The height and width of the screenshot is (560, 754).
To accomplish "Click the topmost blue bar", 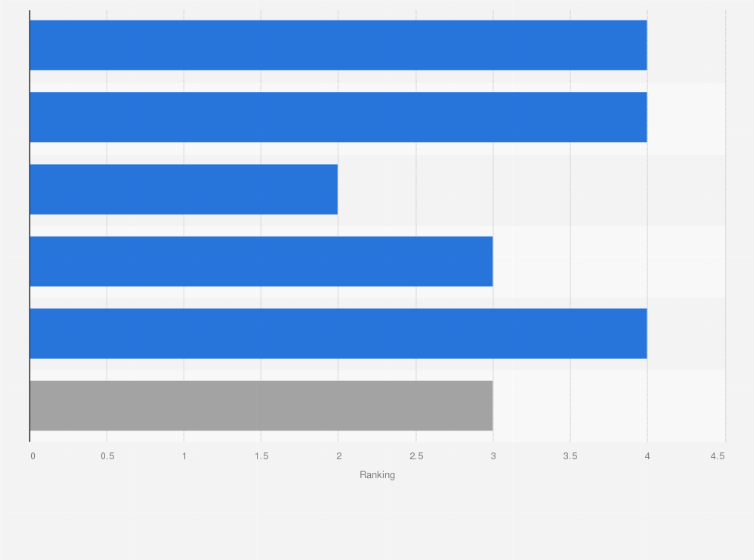I will click(x=338, y=45).
